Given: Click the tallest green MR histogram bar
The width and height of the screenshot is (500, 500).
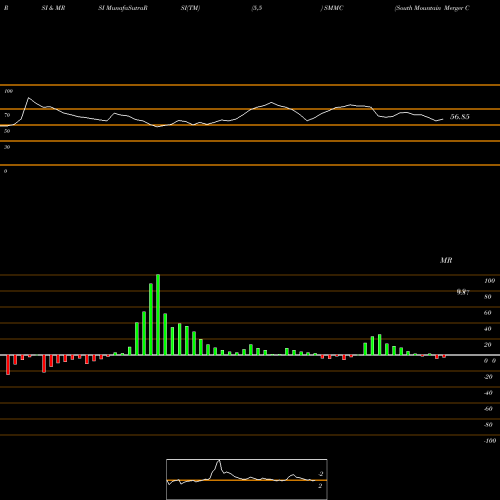Looking at the screenshot, I should click(x=158, y=315).
